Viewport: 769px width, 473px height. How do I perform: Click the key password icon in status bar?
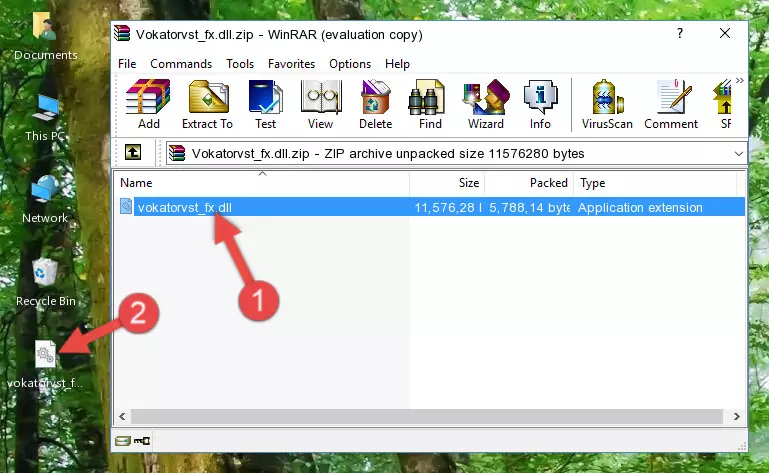click(142, 441)
